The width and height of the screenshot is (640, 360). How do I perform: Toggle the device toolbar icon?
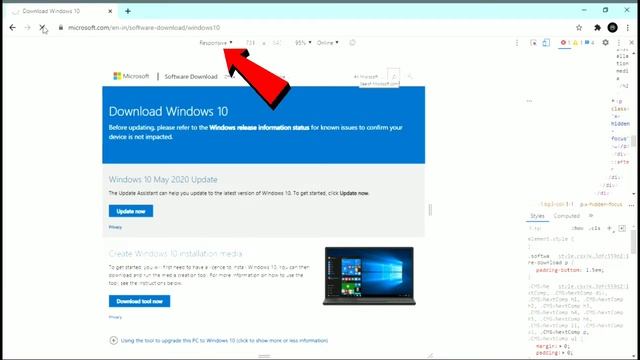546,42
